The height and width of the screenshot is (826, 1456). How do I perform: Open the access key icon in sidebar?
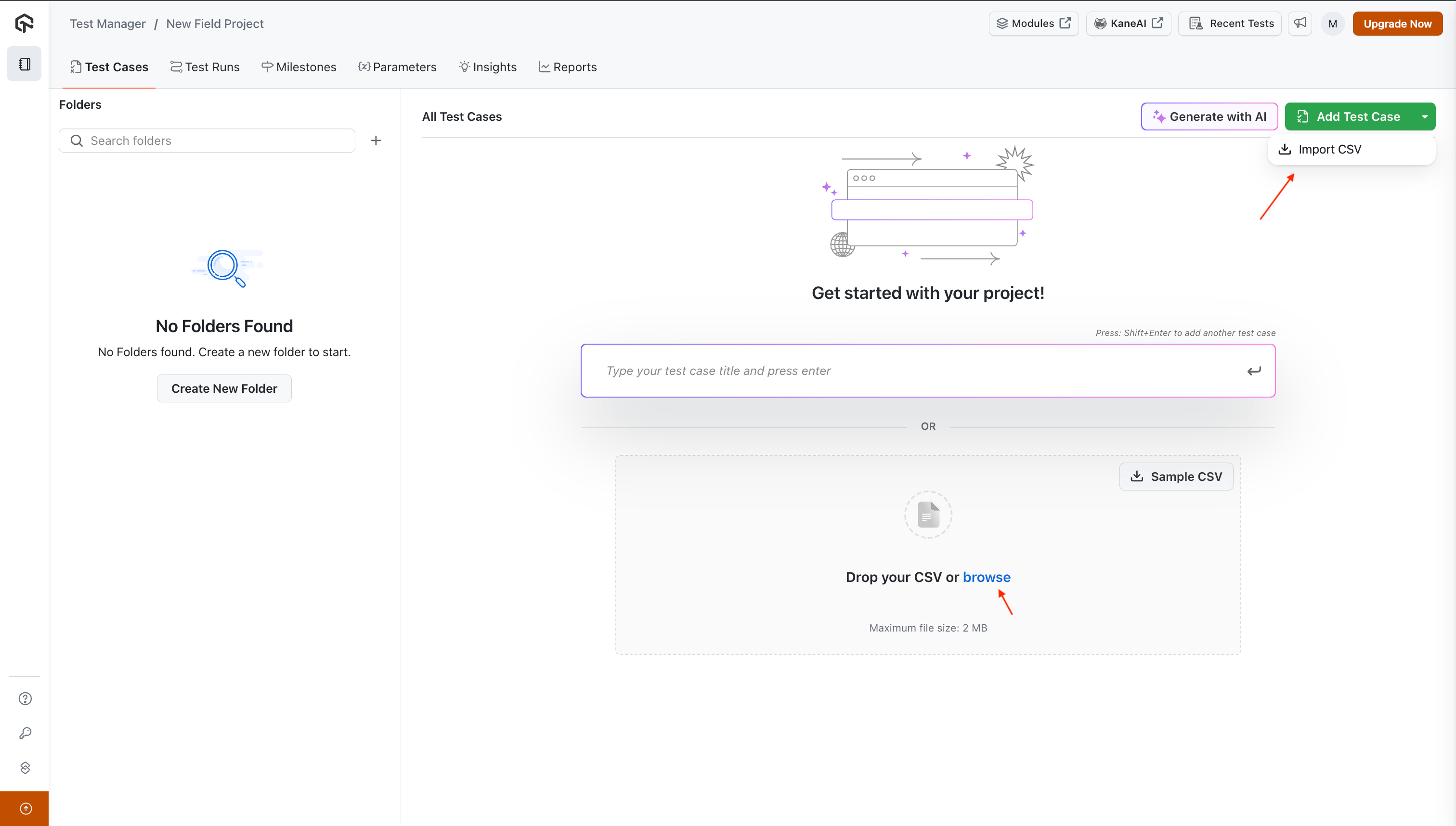25,733
